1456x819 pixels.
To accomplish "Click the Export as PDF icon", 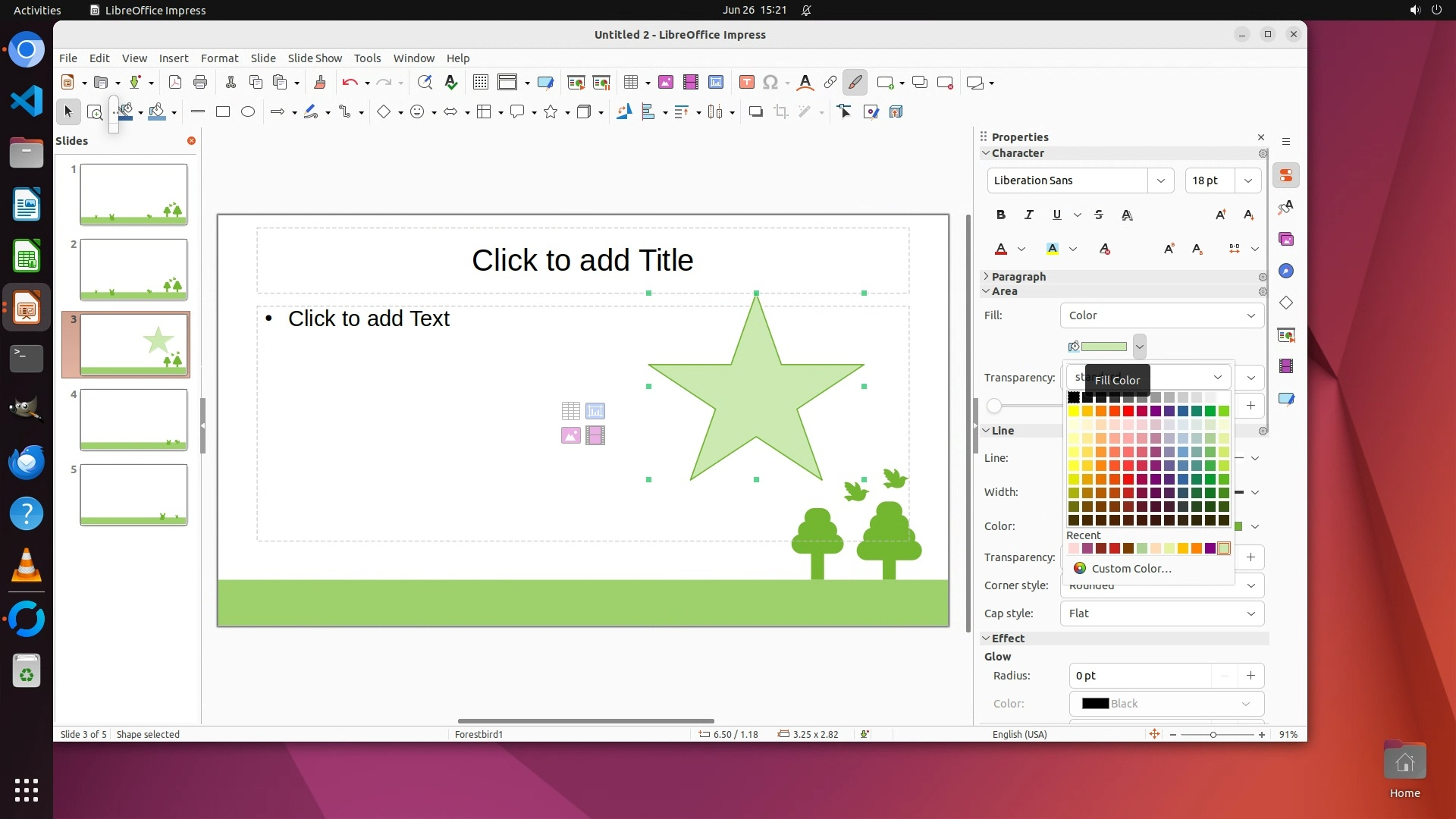I will (x=175, y=83).
